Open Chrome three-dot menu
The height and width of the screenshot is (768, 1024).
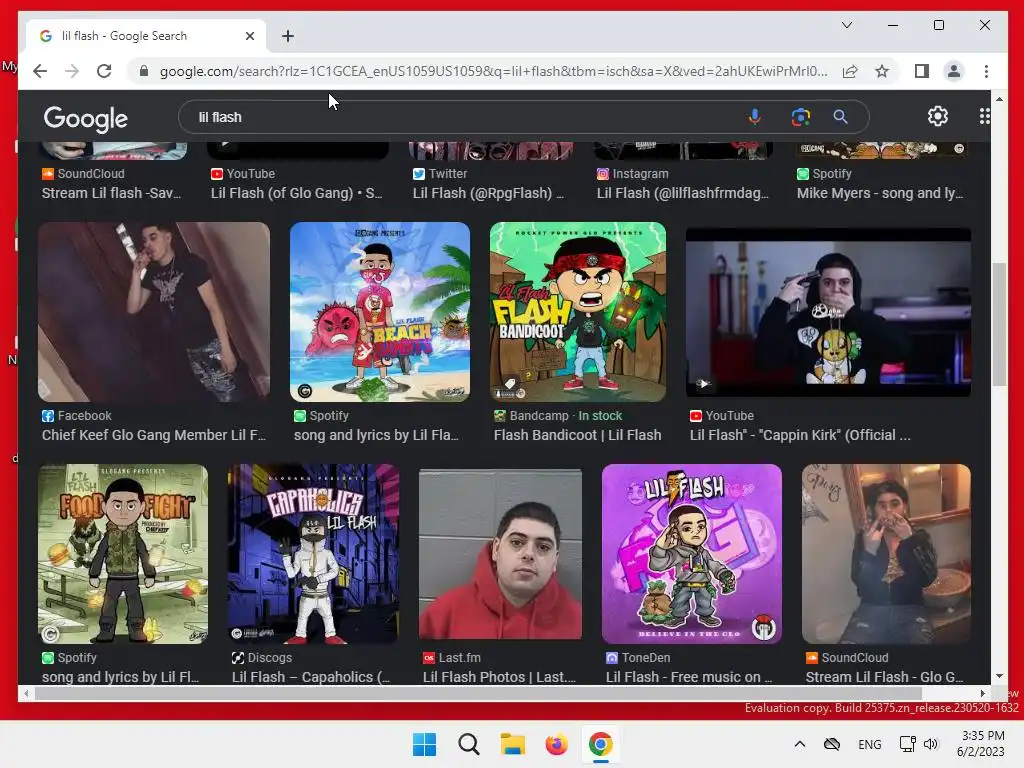(x=986, y=71)
